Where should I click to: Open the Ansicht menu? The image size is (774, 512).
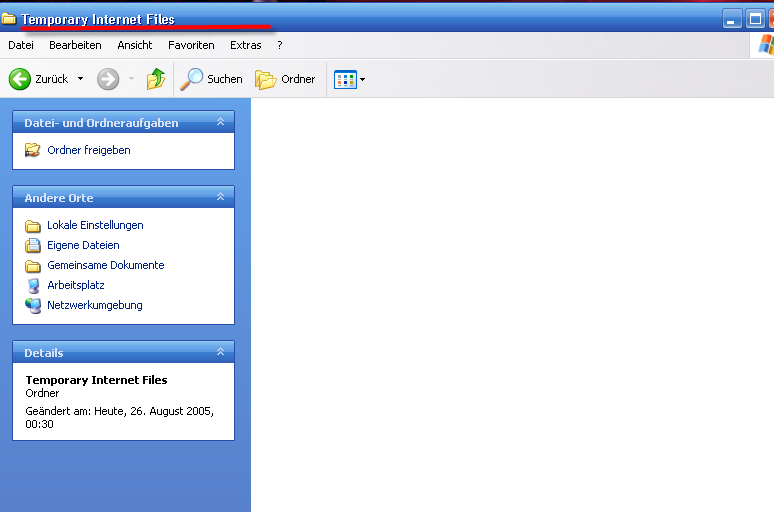click(135, 45)
